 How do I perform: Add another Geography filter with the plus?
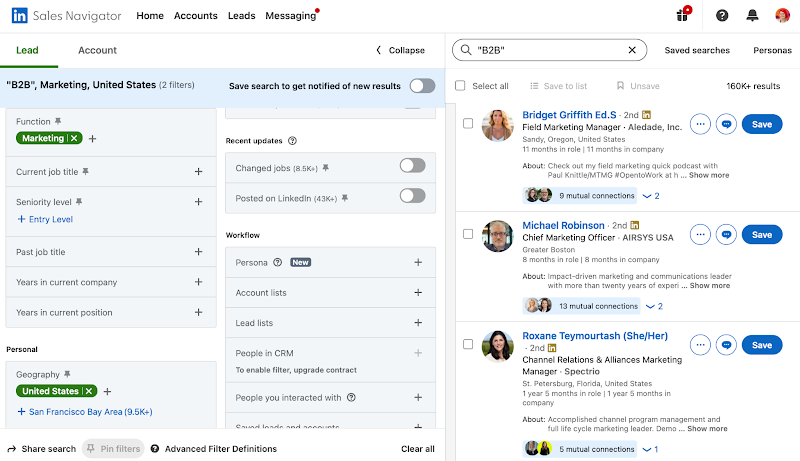pos(107,392)
